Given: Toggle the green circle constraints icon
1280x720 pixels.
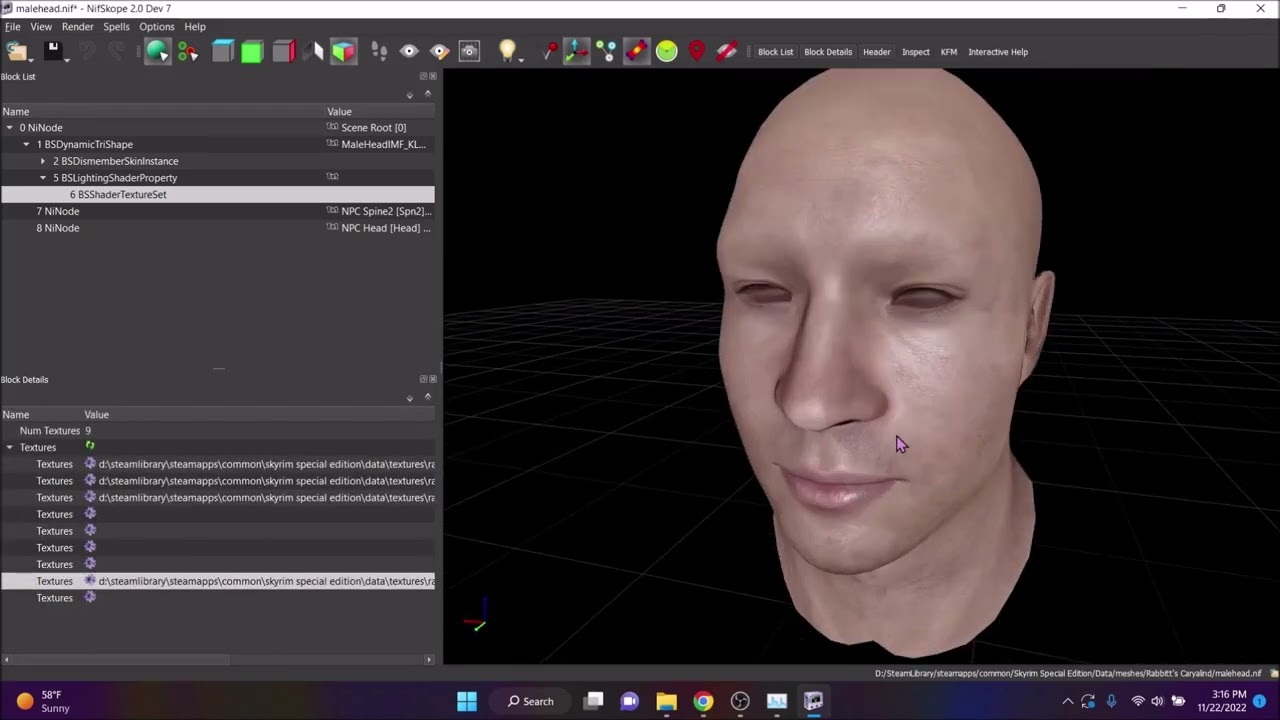Looking at the screenshot, I should click(x=667, y=51).
